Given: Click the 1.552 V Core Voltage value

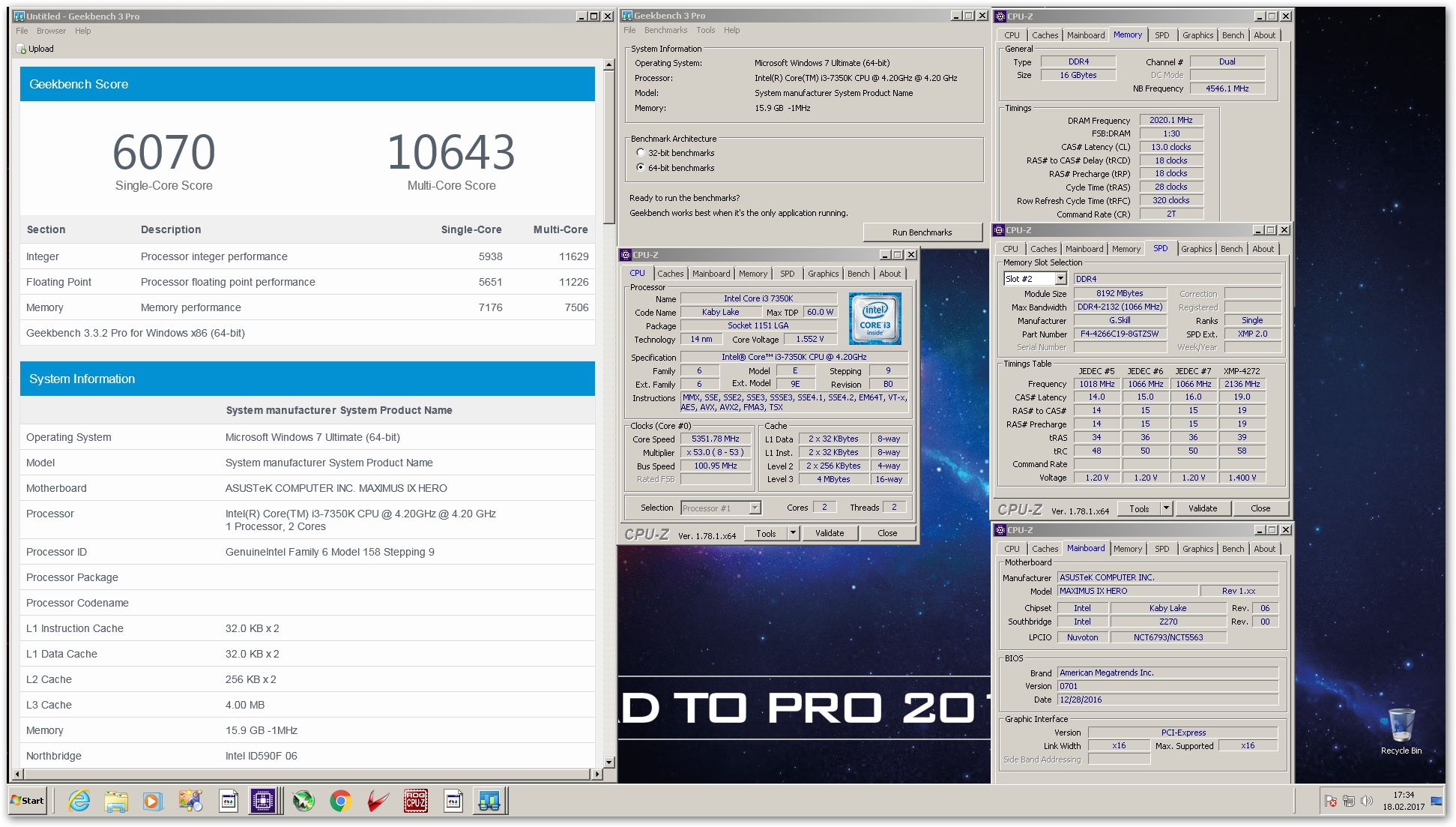Looking at the screenshot, I should click(810, 340).
